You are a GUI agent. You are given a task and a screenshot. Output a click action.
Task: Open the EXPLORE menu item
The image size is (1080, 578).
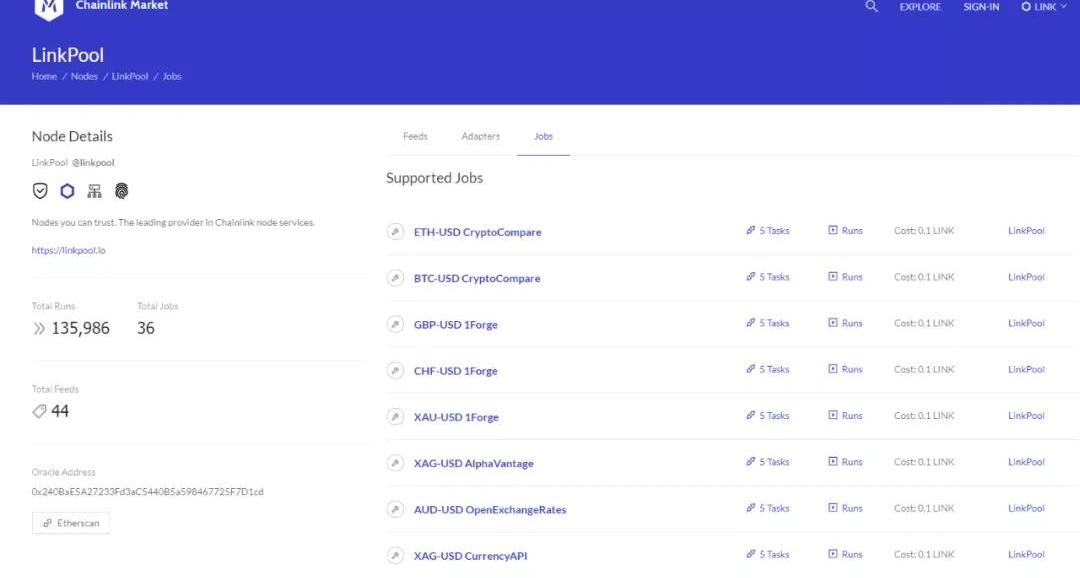[920, 7]
